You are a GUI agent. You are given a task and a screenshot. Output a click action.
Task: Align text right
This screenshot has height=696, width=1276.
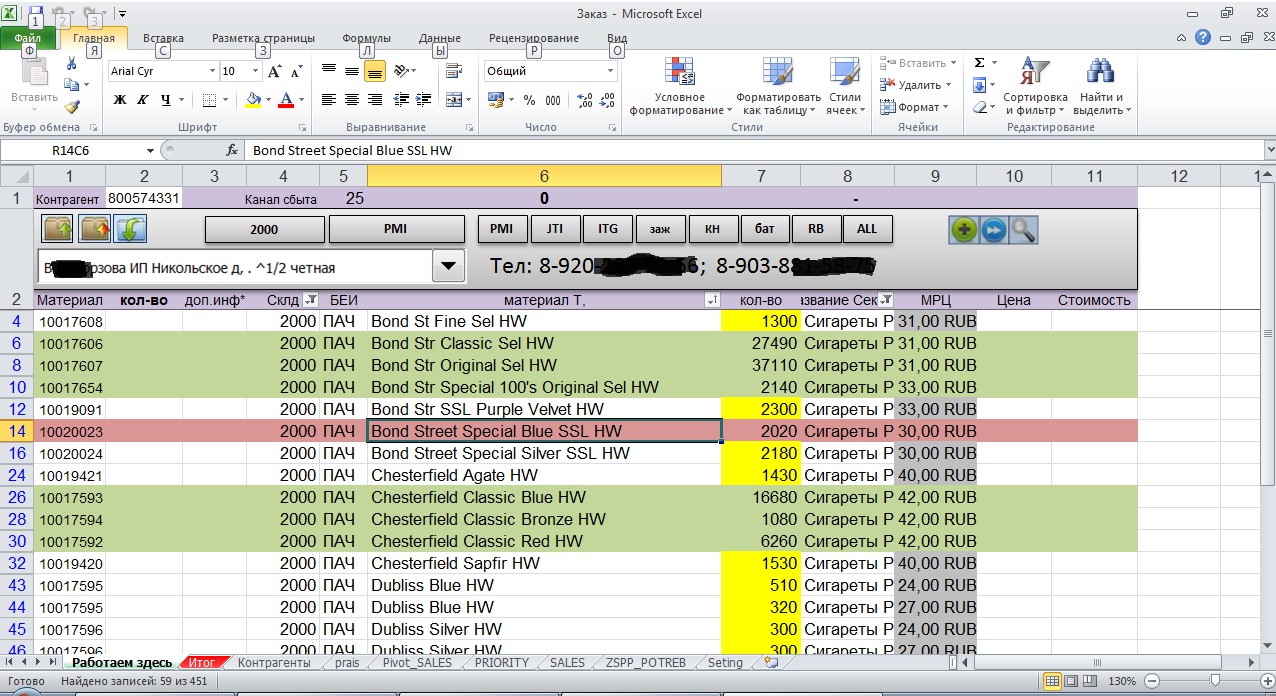pyautogui.click(x=375, y=100)
